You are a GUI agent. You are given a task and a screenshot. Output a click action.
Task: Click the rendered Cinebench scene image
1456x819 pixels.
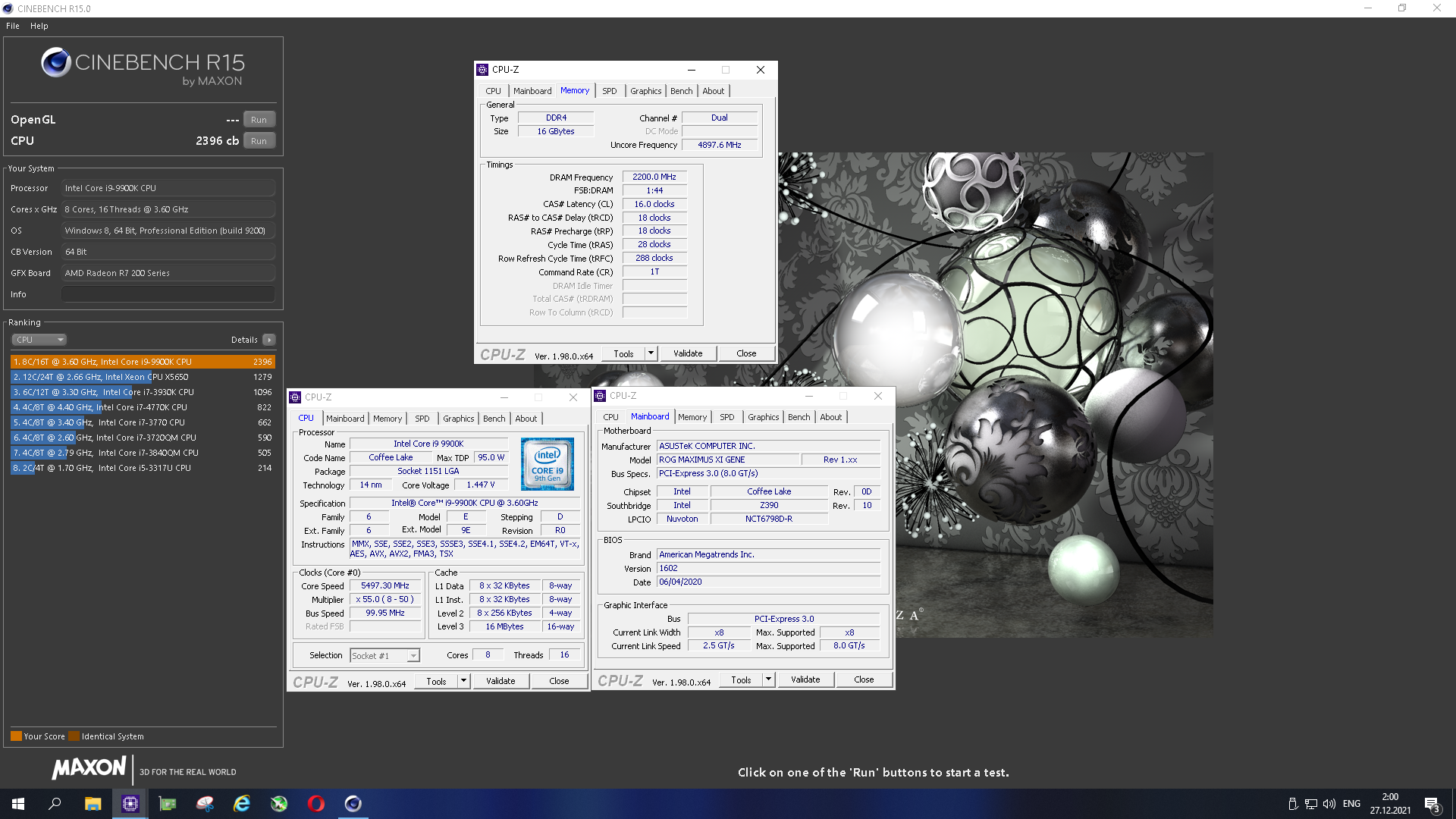point(1054,394)
